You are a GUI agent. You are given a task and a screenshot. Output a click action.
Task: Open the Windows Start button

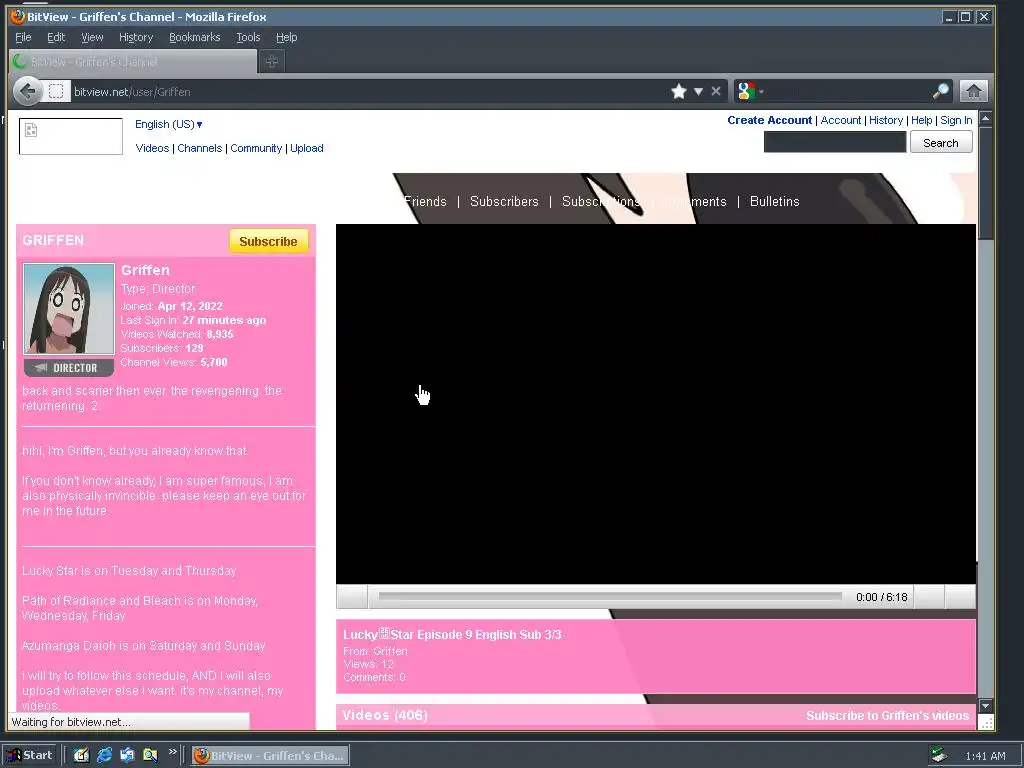point(30,755)
